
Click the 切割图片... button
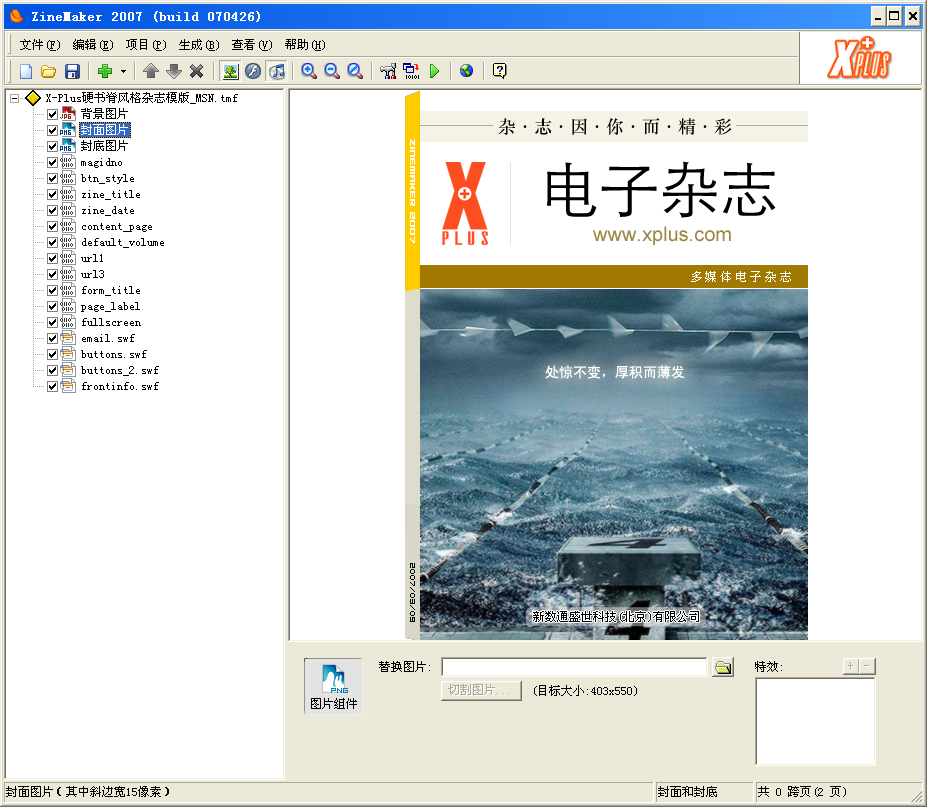(x=481, y=691)
